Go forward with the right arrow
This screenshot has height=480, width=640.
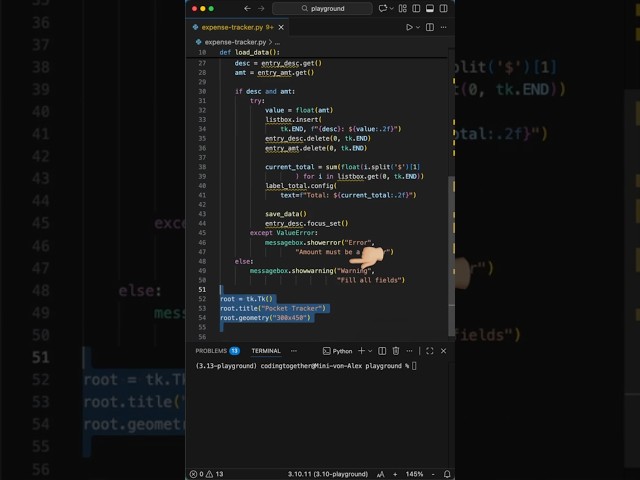(261, 8)
